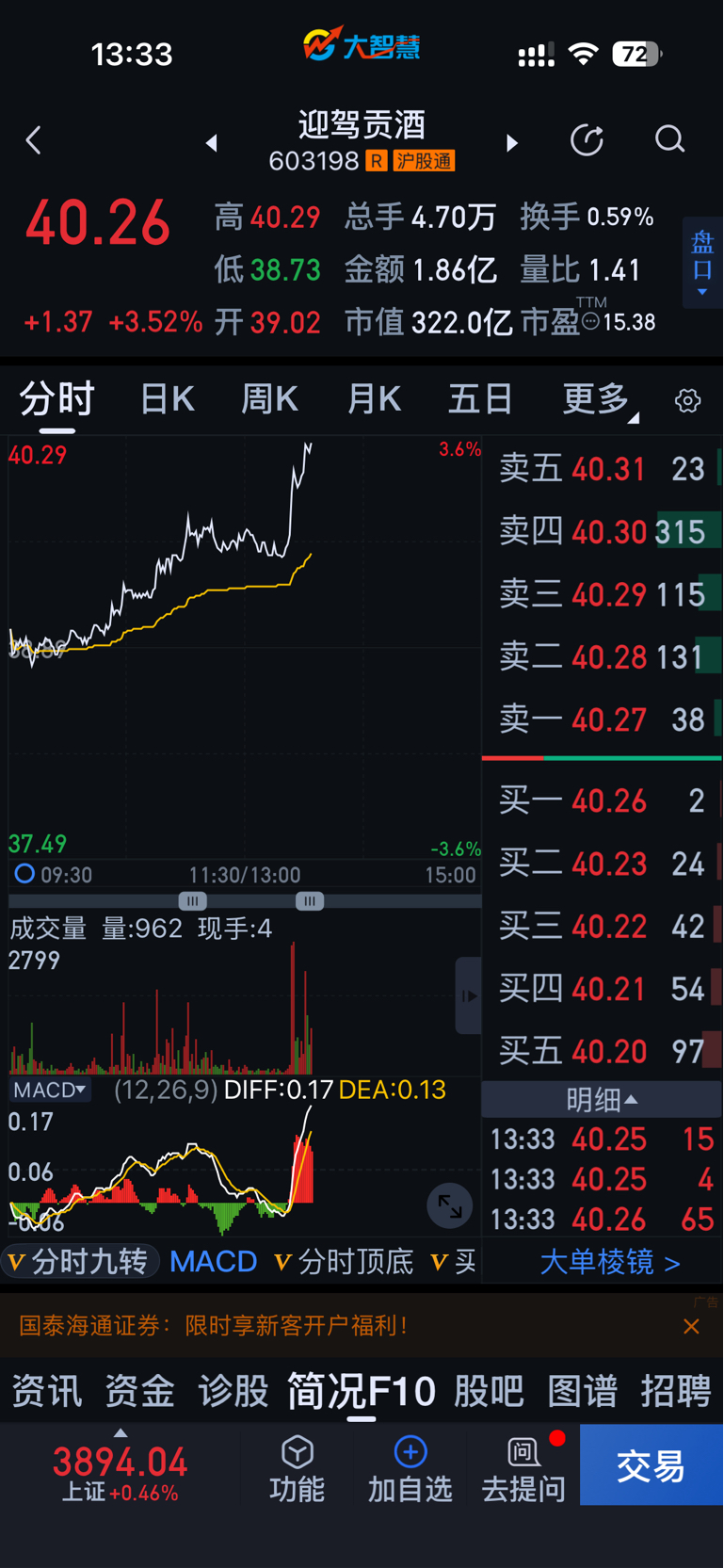Open 大单棱镜 link
Screen dimensions: 724x1568
[x=609, y=1262]
